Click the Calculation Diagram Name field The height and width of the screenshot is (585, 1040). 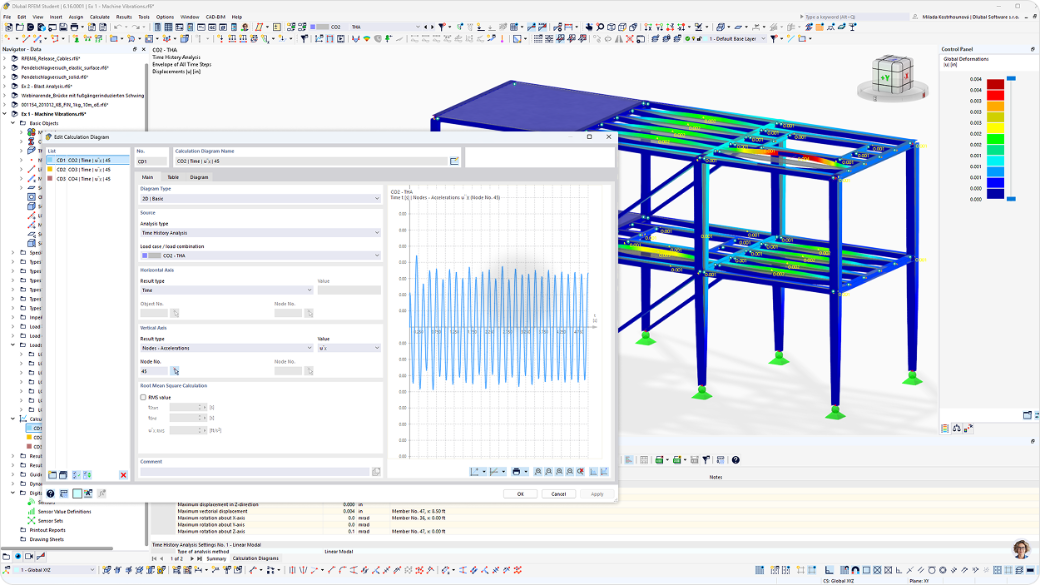click(x=311, y=161)
